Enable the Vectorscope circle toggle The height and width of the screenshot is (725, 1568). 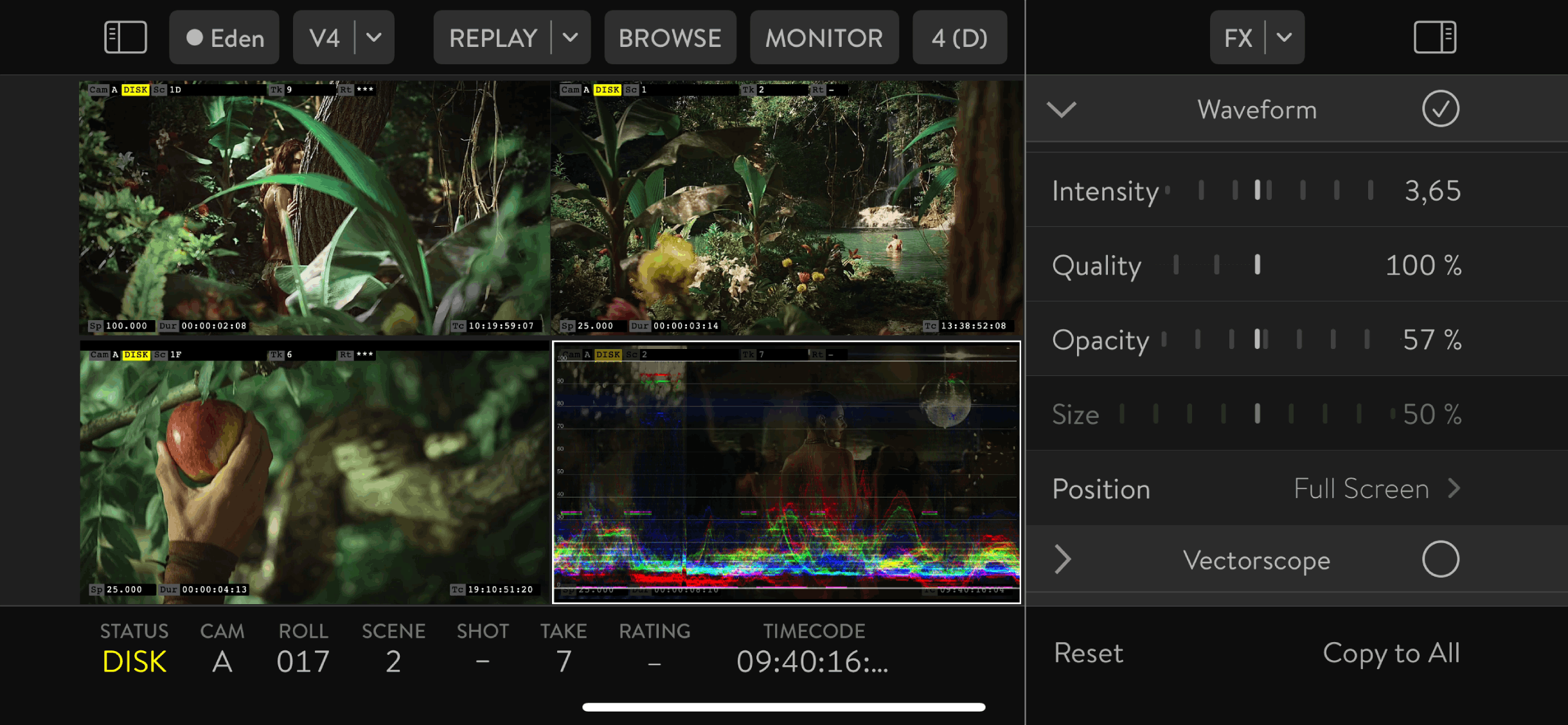(x=1440, y=559)
